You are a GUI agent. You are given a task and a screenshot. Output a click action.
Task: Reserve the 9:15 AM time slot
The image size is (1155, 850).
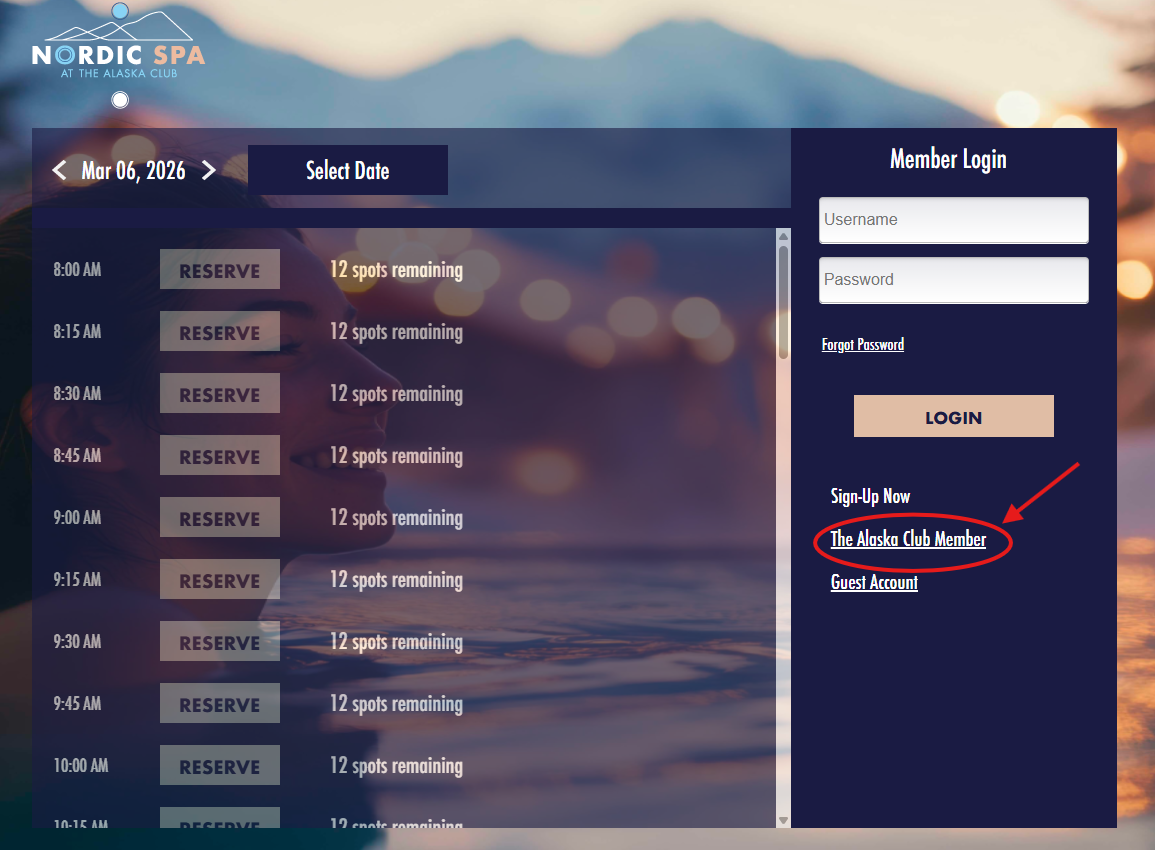pos(219,579)
